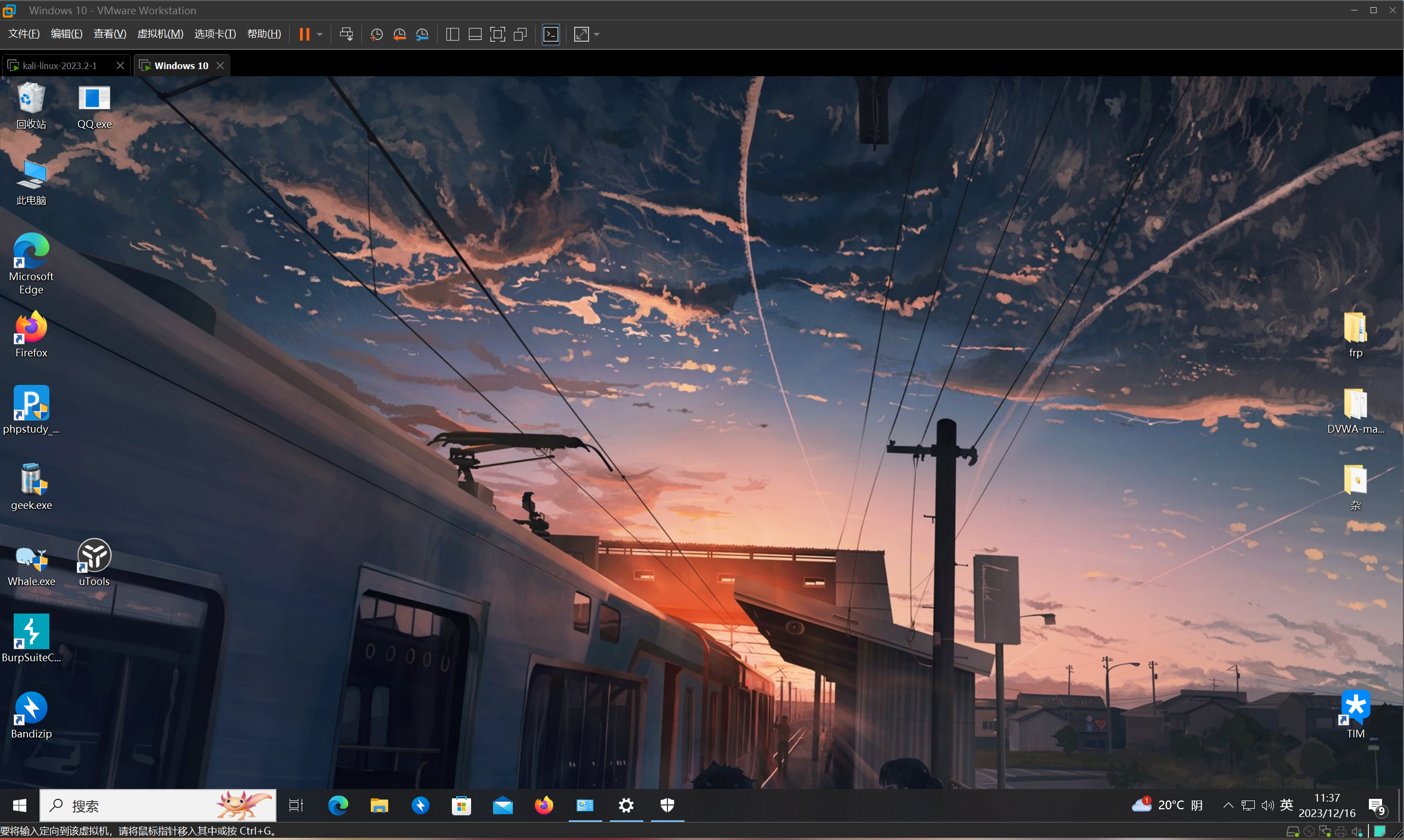
Task: Revert to the previous snapshot
Action: (x=399, y=35)
